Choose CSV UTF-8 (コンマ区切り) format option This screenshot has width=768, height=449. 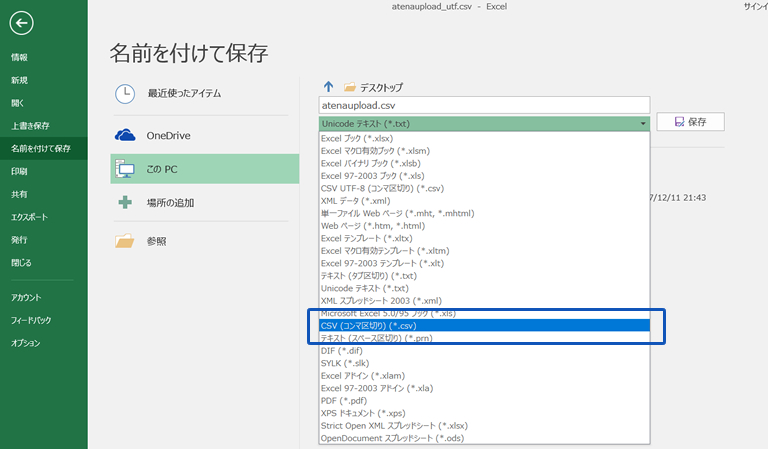[381, 186]
